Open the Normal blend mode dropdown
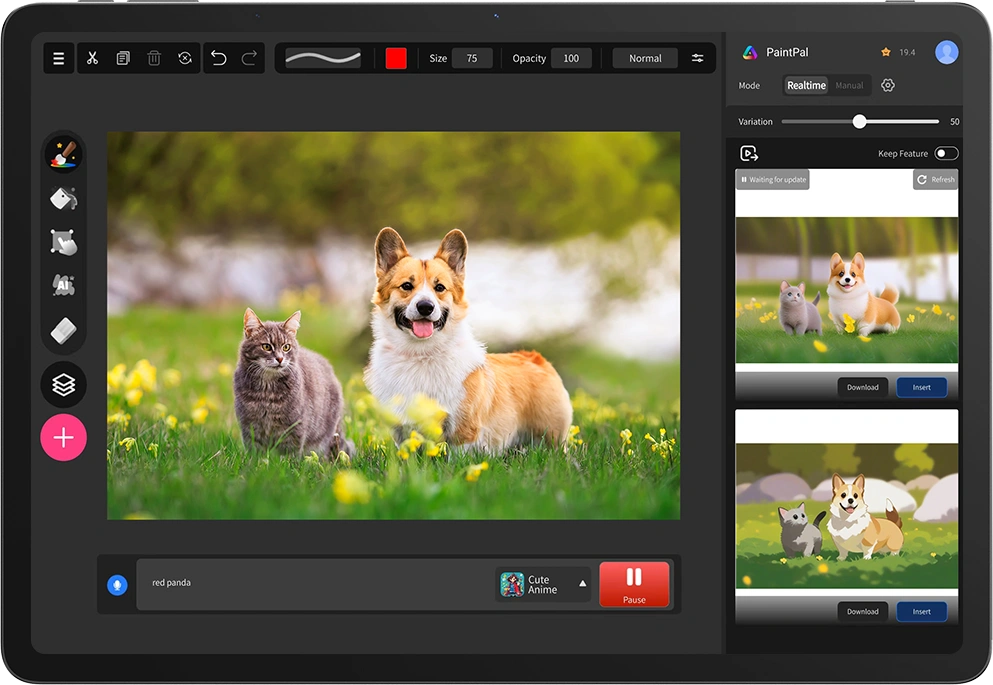The height and width of the screenshot is (685, 993). point(645,58)
